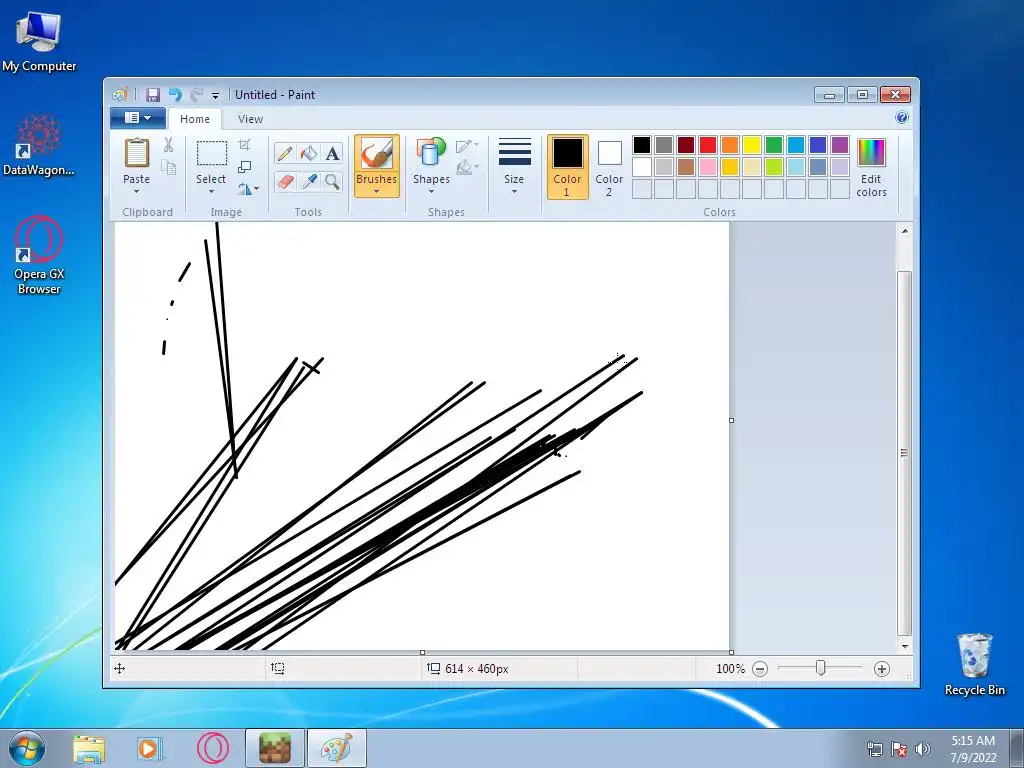Pick the gray 50% color swatch
Viewport: 1024px width, 768px height.
pyautogui.click(x=664, y=145)
